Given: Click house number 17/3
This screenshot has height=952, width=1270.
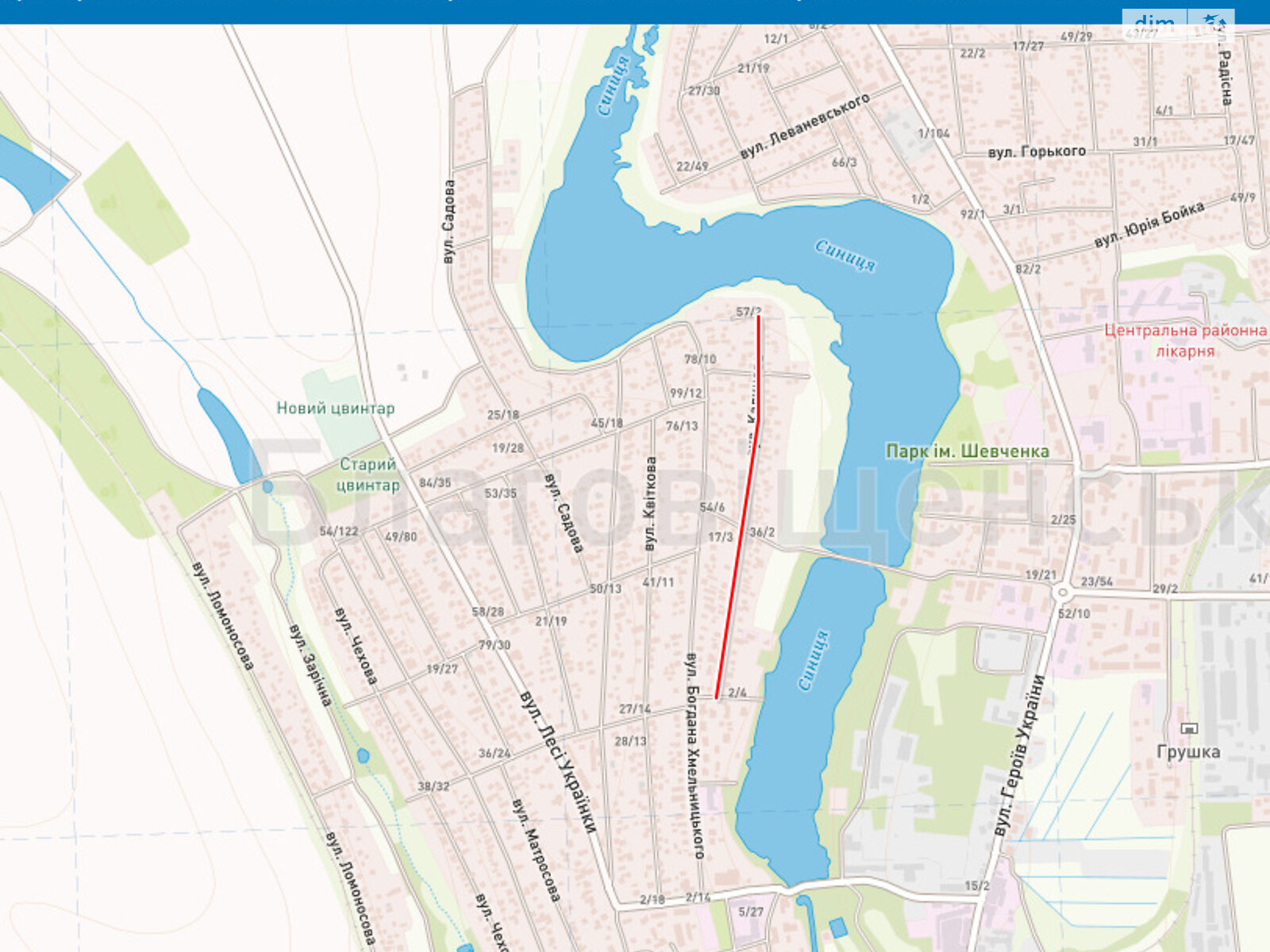Looking at the screenshot, I should (721, 538).
